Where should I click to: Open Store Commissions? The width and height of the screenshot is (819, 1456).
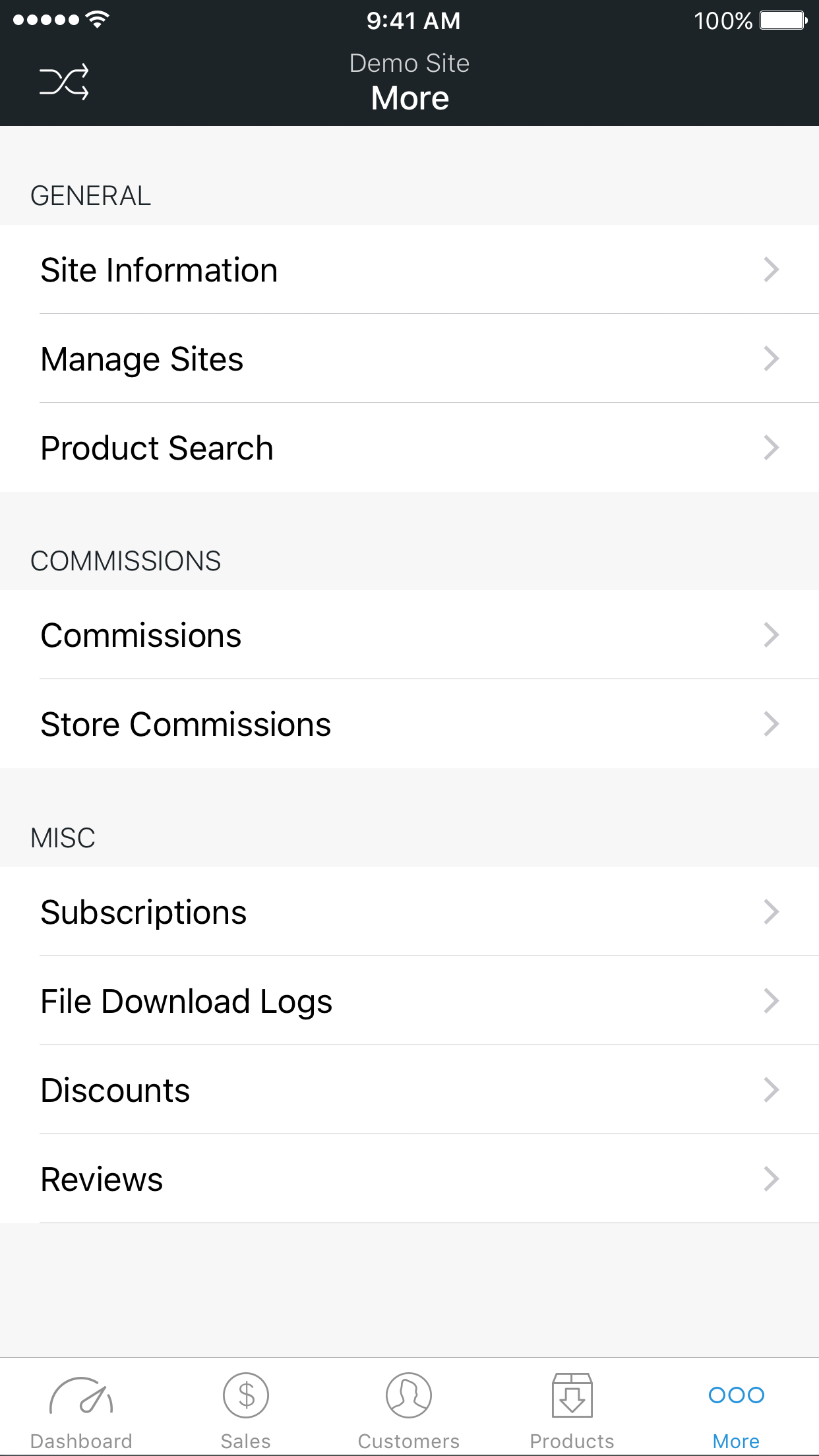coord(186,725)
